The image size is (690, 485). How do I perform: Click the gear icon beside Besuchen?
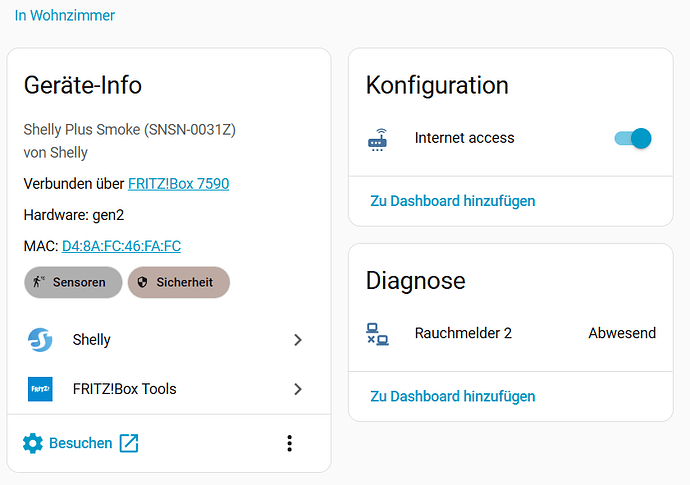click(x=33, y=443)
